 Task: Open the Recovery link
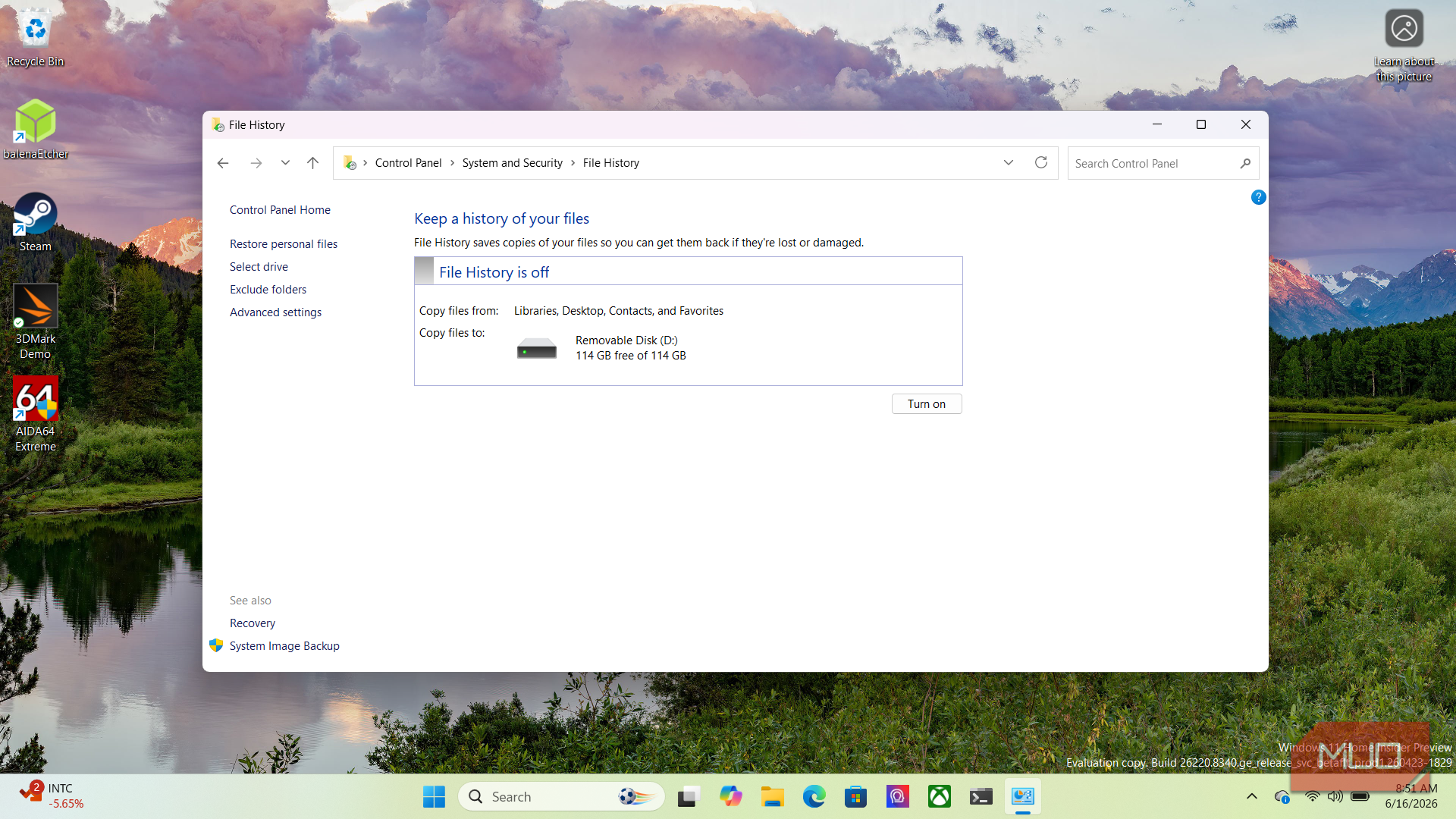click(x=253, y=623)
